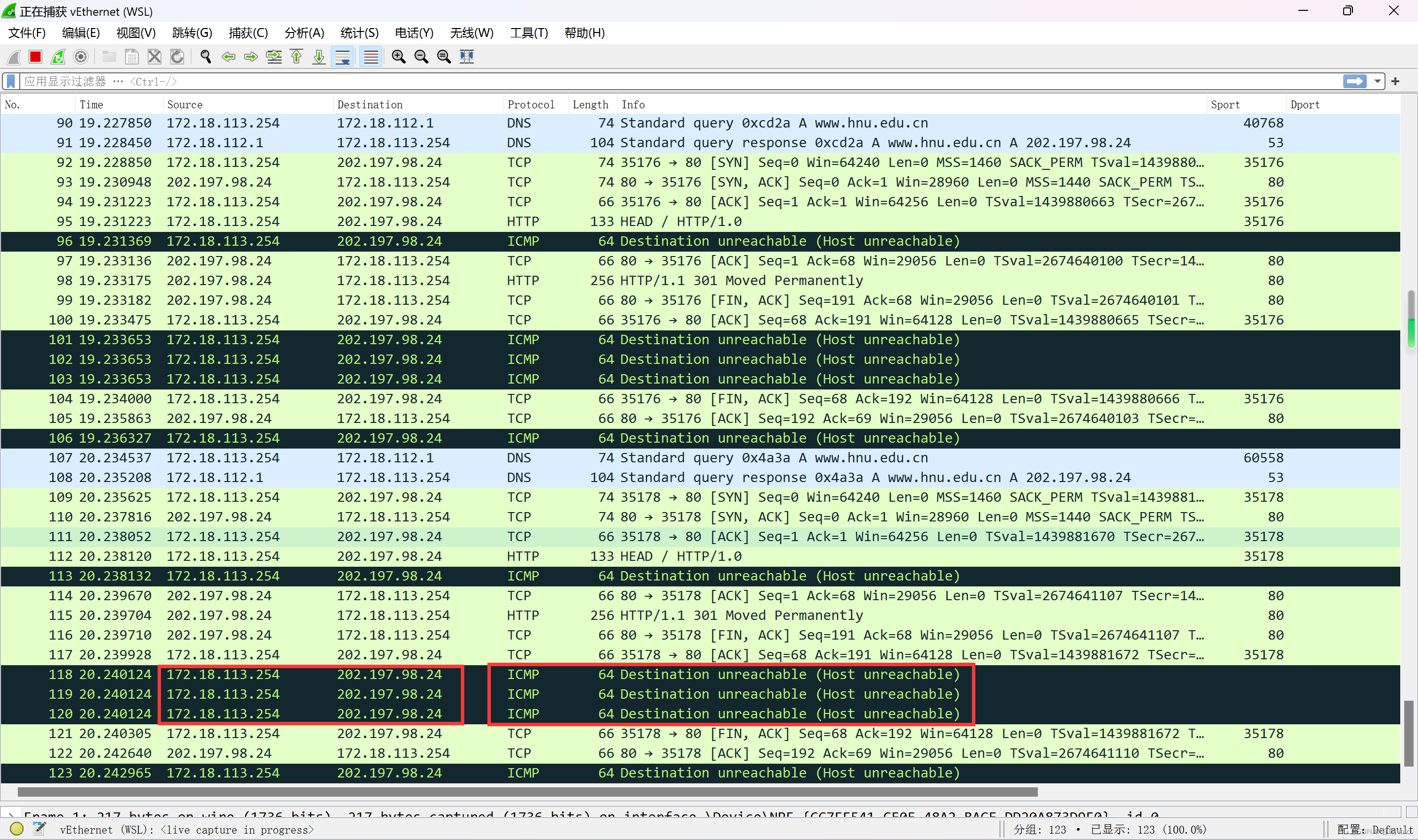1418x840 pixels.
Task: Click the expert information status circle
Action: click(x=16, y=829)
